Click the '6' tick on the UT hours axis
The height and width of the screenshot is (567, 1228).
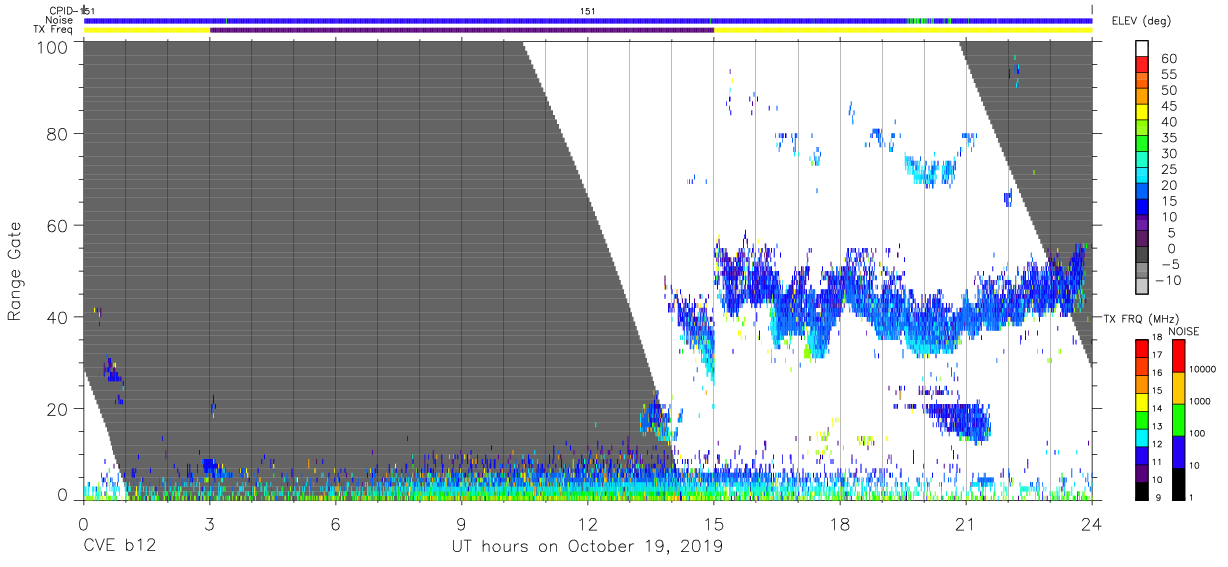point(335,524)
